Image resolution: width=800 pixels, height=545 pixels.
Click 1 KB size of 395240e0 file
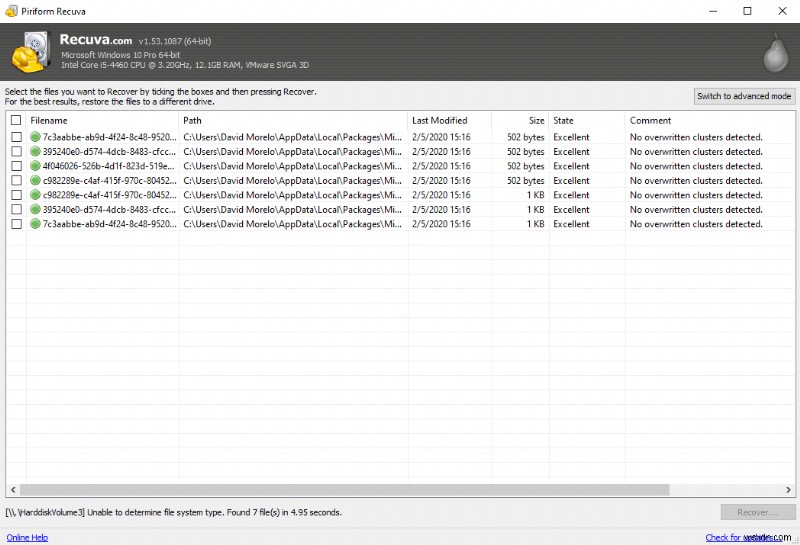coord(535,209)
